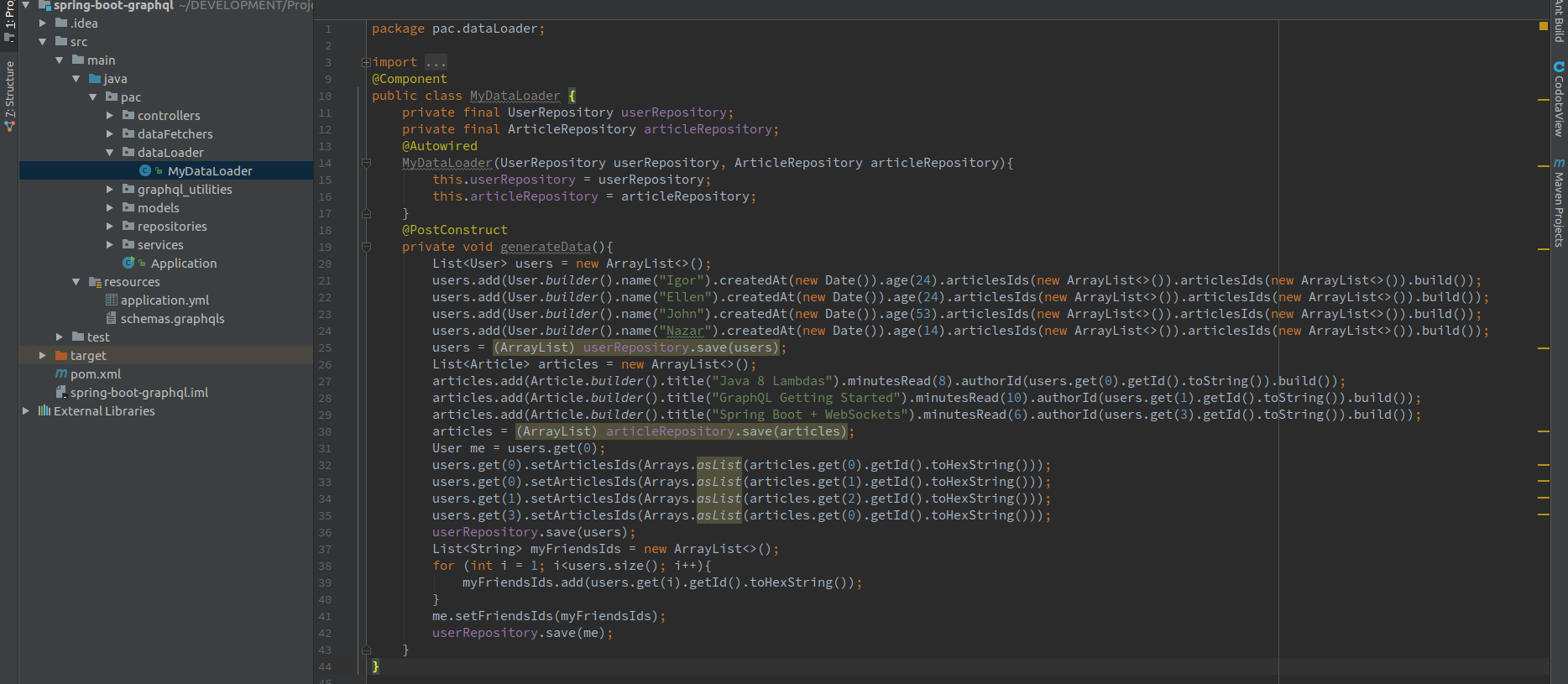
Task: Expand the .idea folder
Action: pyautogui.click(x=43, y=23)
